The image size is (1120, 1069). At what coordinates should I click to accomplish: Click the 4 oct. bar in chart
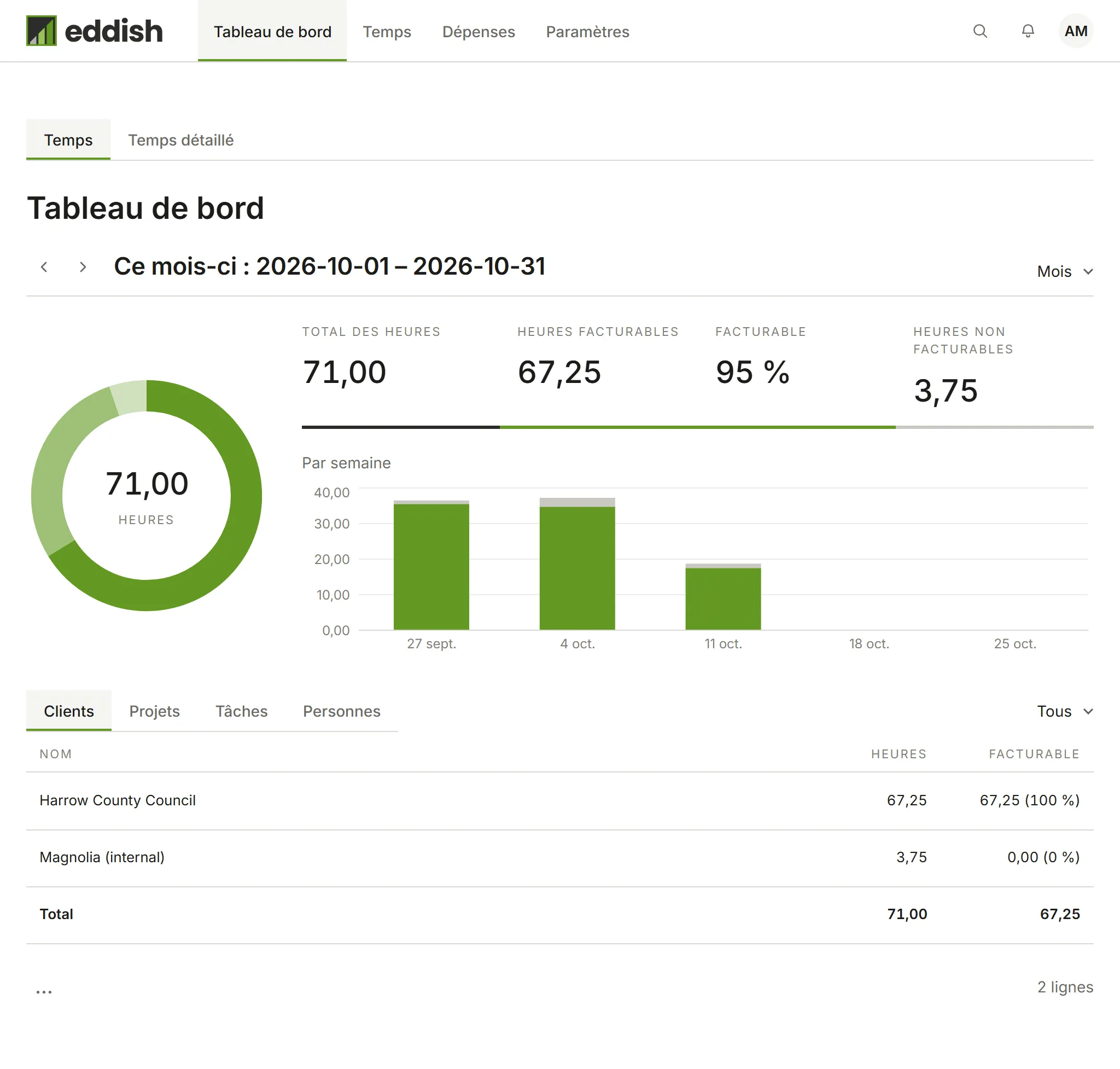pyautogui.click(x=577, y=564)
